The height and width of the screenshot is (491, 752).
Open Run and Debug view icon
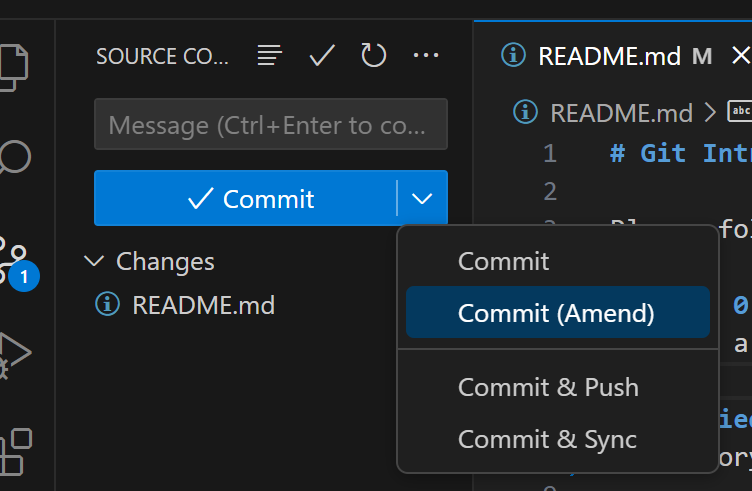[14, 355]
